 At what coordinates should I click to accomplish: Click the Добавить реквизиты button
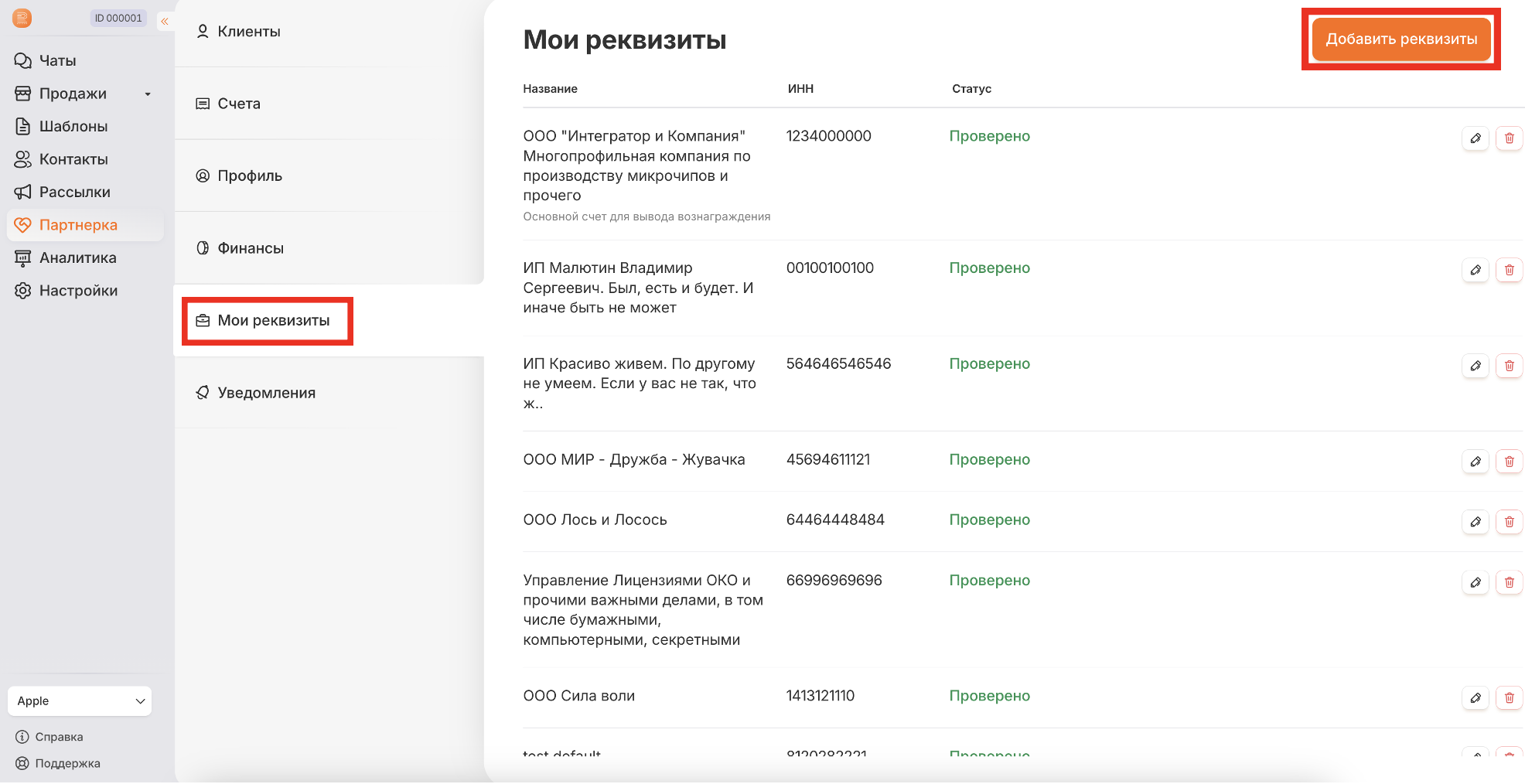[1400, 39]
